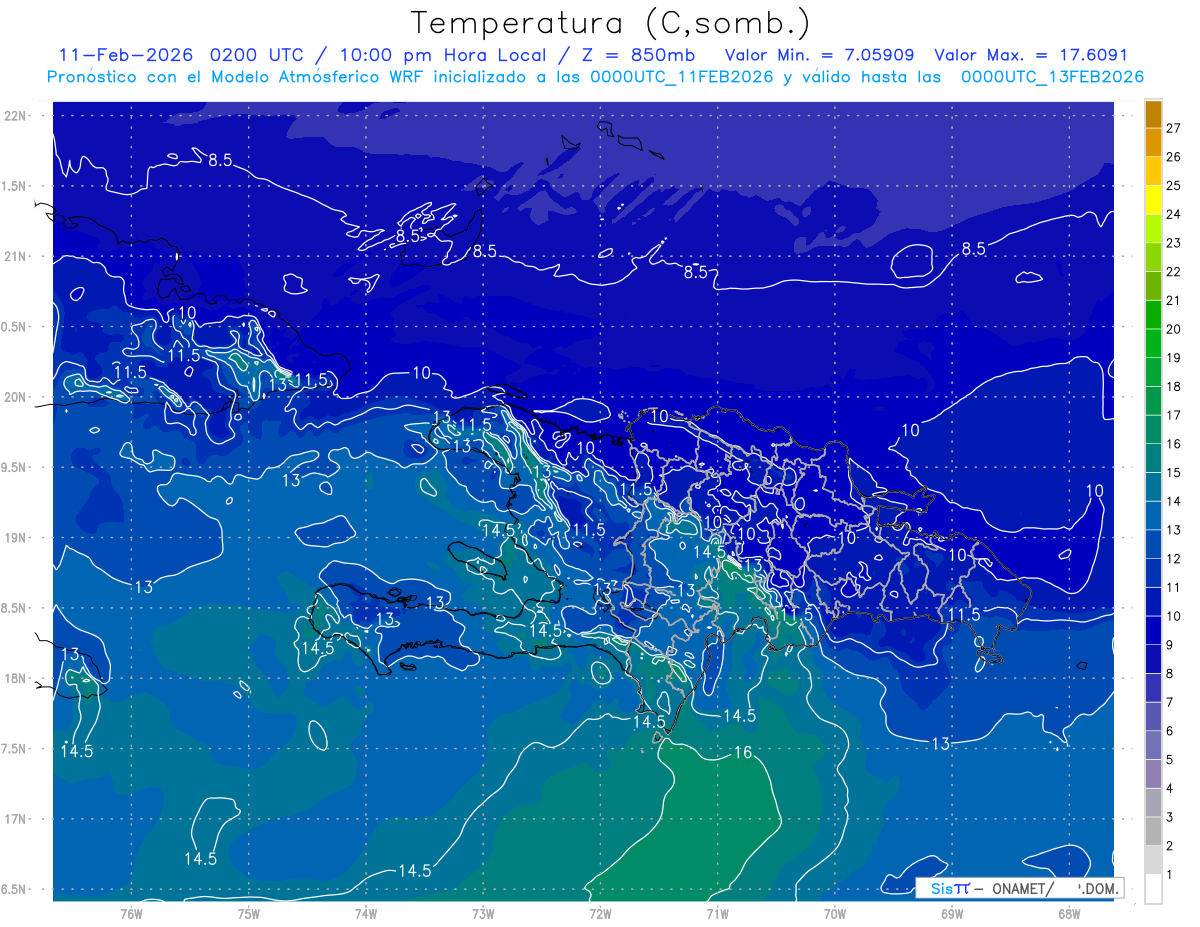This screenshot has height=927, width=1200.
Task: Click longitude axis label "76W"
Action: pos(131,914)
